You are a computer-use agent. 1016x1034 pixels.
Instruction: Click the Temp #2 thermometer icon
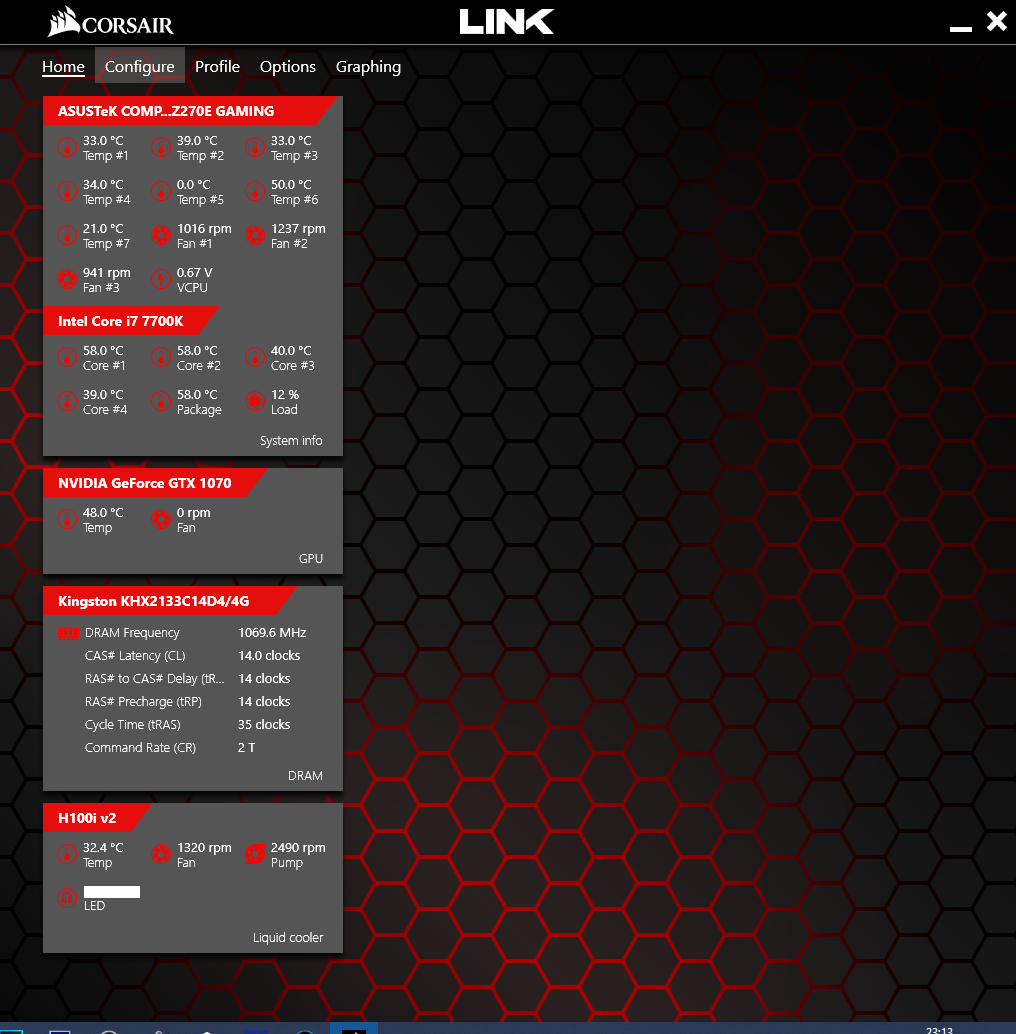(x=161, y=147)
